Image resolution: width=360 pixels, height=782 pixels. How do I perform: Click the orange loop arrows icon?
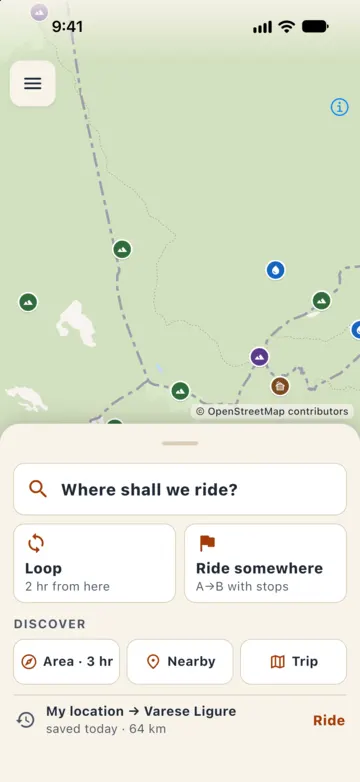[36, 543]
